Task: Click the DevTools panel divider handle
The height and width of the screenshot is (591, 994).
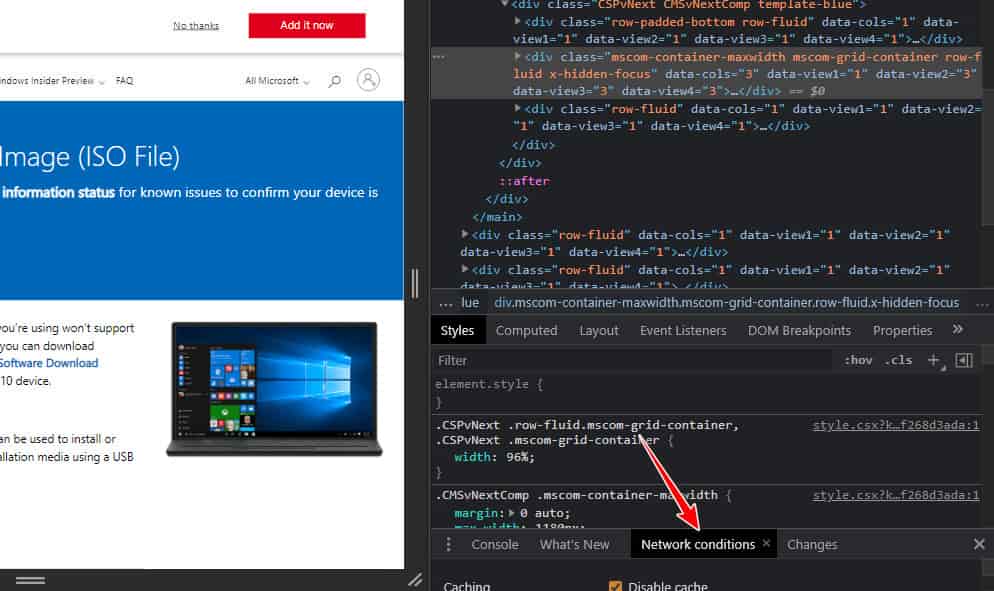Action: point(415,283)
